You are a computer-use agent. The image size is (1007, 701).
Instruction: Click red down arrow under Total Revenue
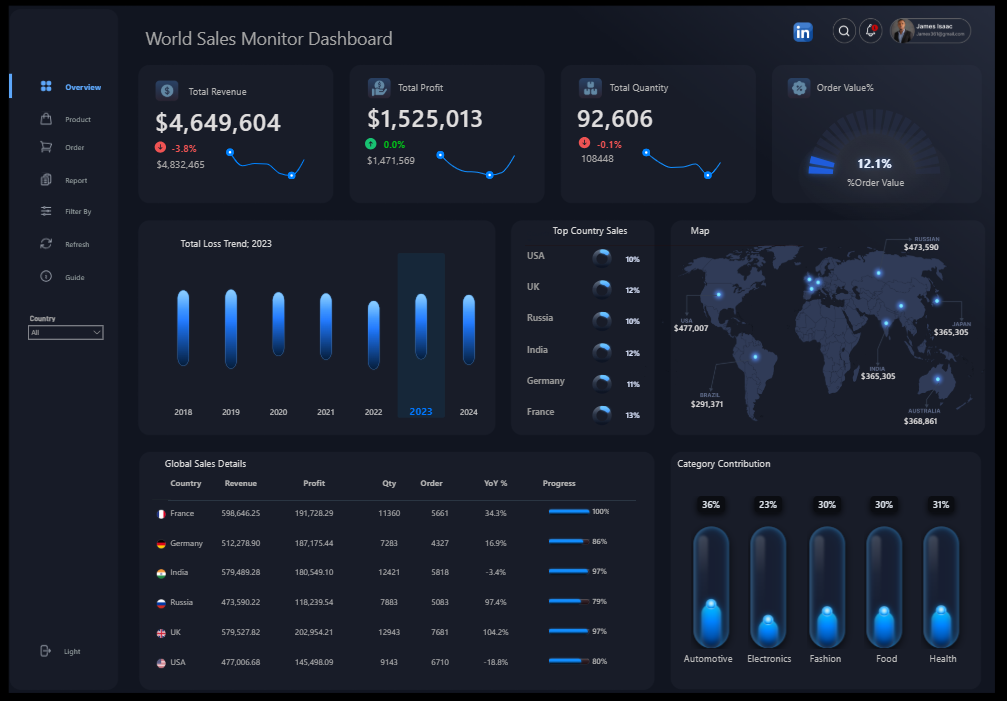click(160, 147)
